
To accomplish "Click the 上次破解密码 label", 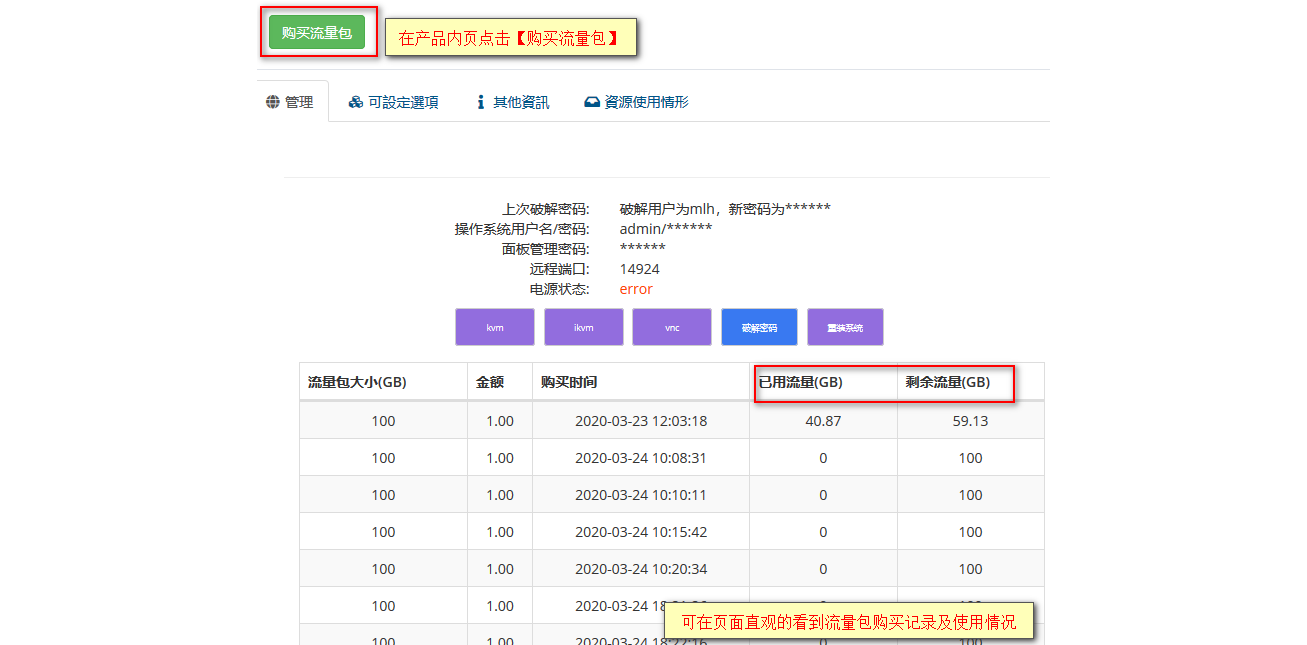I will (x=546, y=209).
